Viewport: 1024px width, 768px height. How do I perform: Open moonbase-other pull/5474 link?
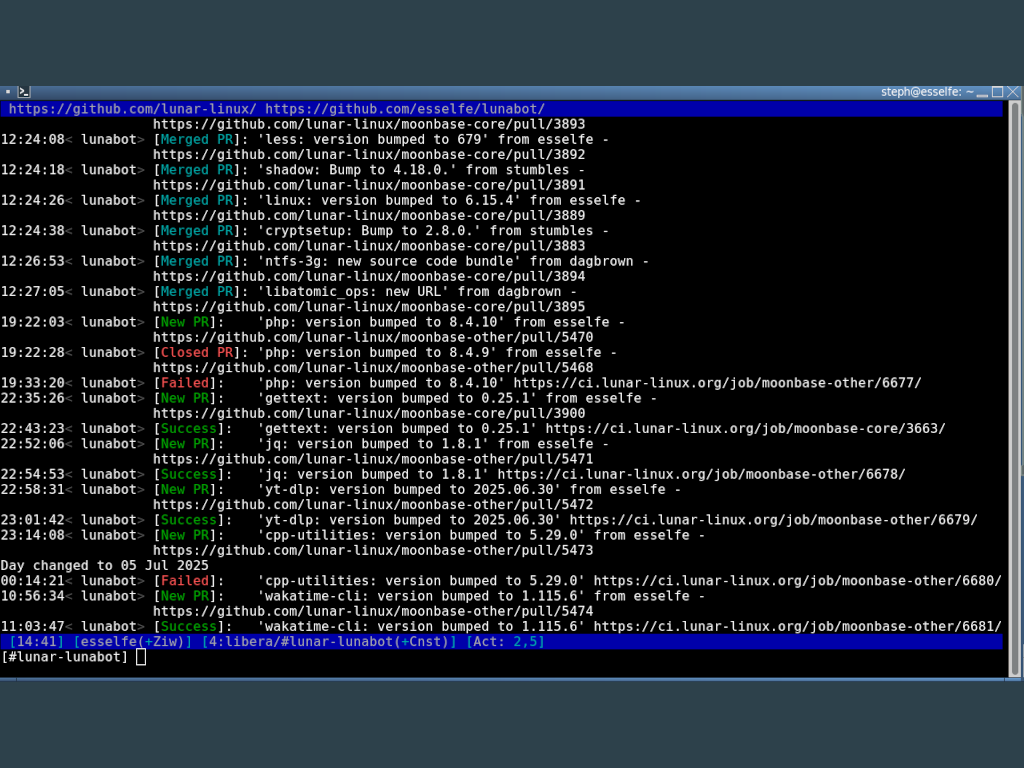point(373,611)
